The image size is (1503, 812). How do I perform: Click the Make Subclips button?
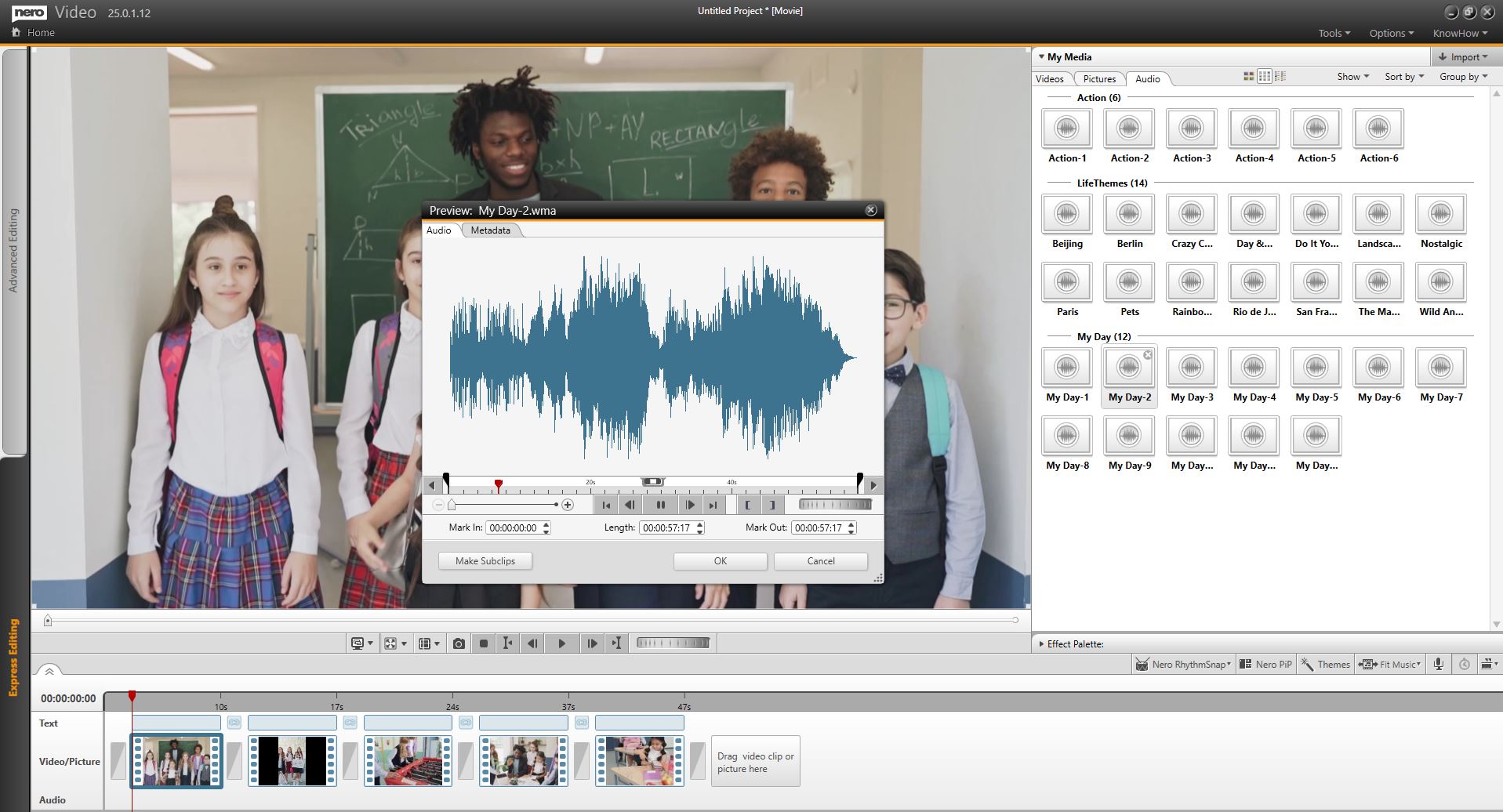[x=485, y=560]
